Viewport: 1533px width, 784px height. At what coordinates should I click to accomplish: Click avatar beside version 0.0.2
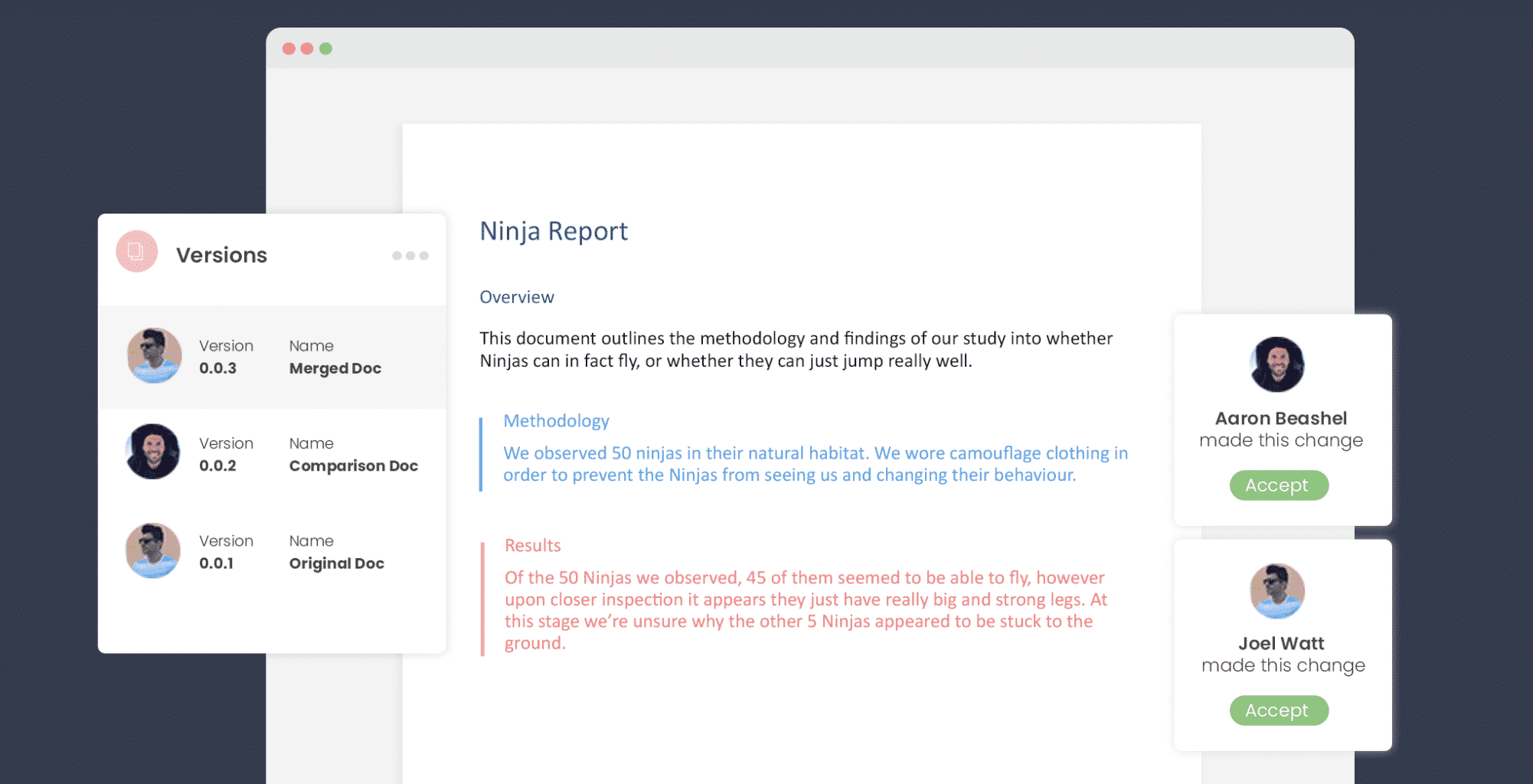click(153, 452)
